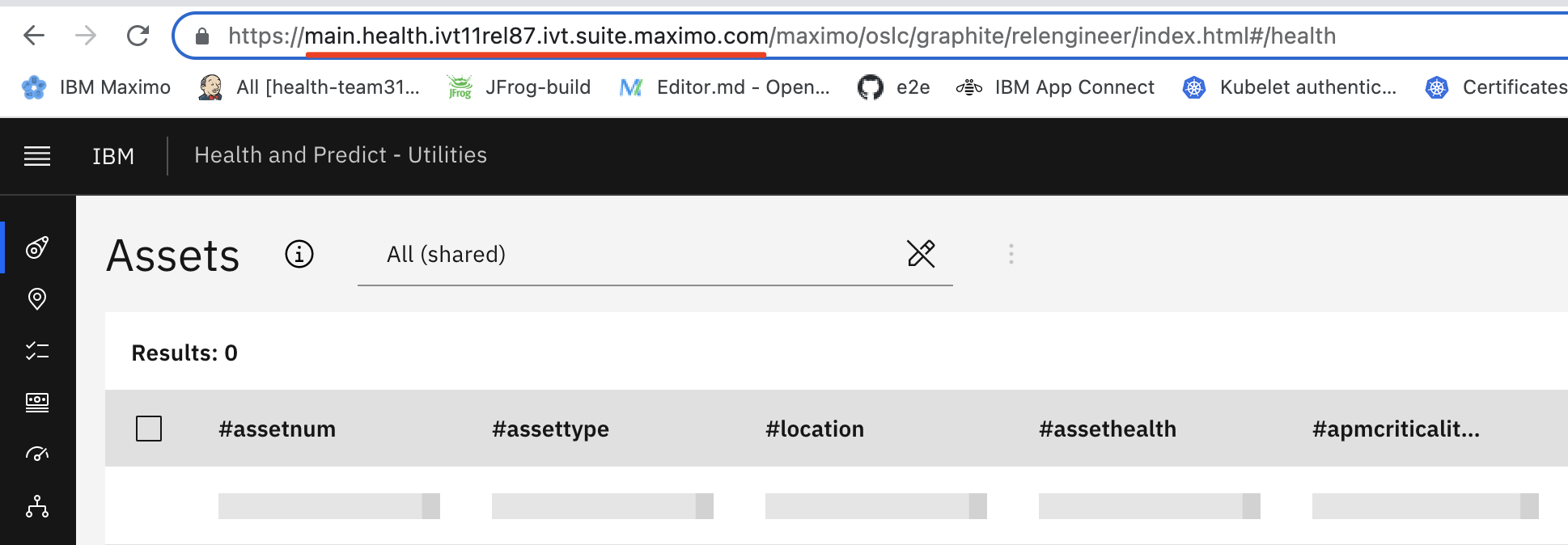1568x545 pixels.
Task: Click the Health and Predict - Utilities title
Action: pos(341,155)
